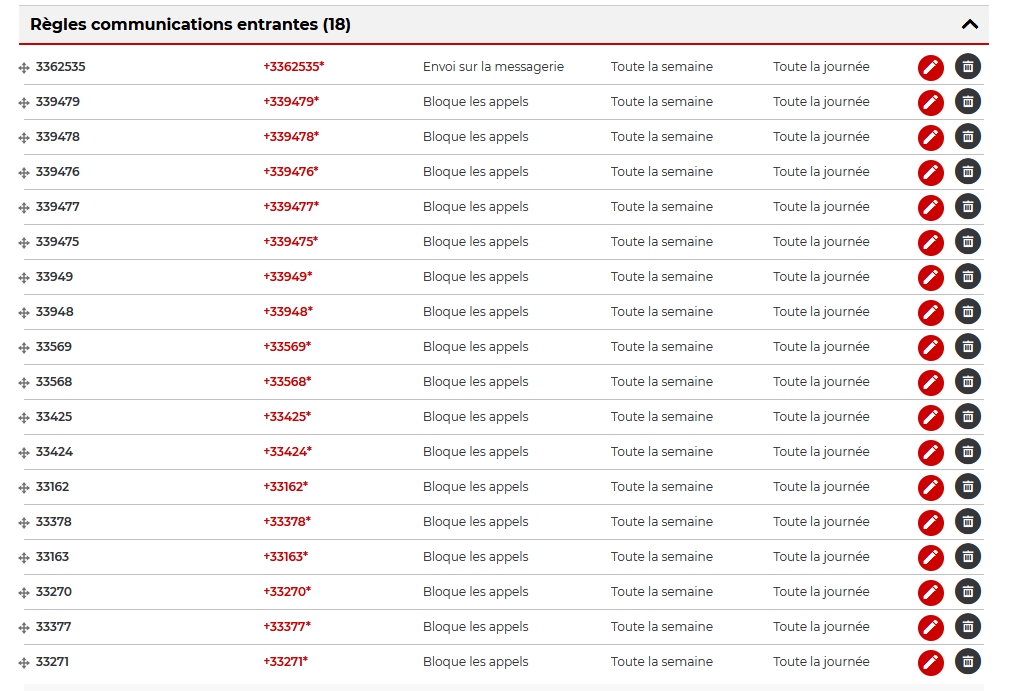The height and width of the screenshot is (691, 1021).
Task: Grab the drag handle for rule 339477
Action: click(x=24, y=208)
